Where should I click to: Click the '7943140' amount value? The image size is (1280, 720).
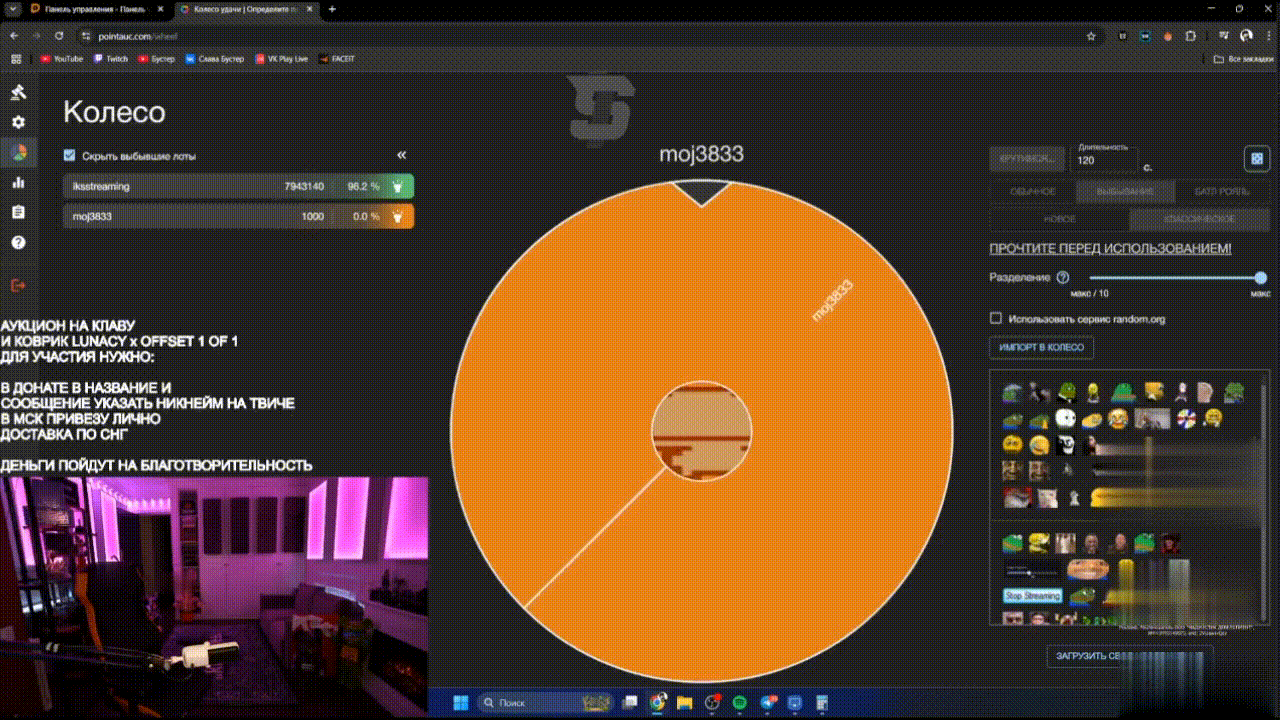[304, 186]
